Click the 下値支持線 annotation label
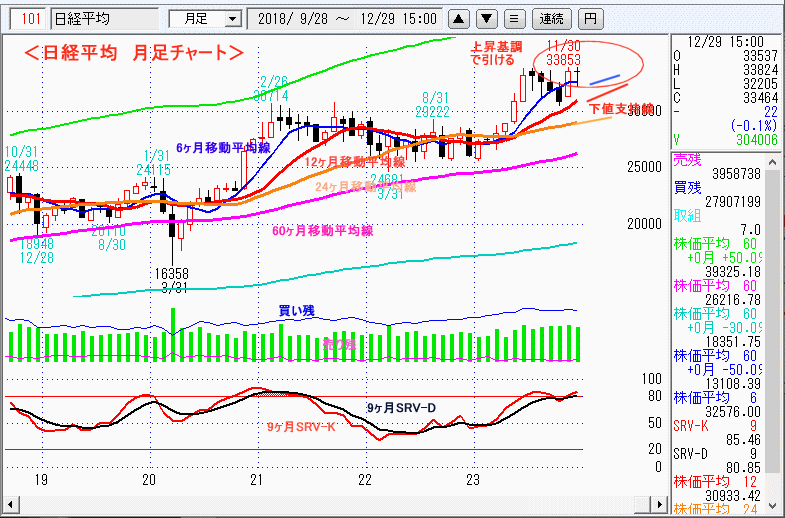Image resolution: width=785 pixels, height=518 pixels. 620,108
